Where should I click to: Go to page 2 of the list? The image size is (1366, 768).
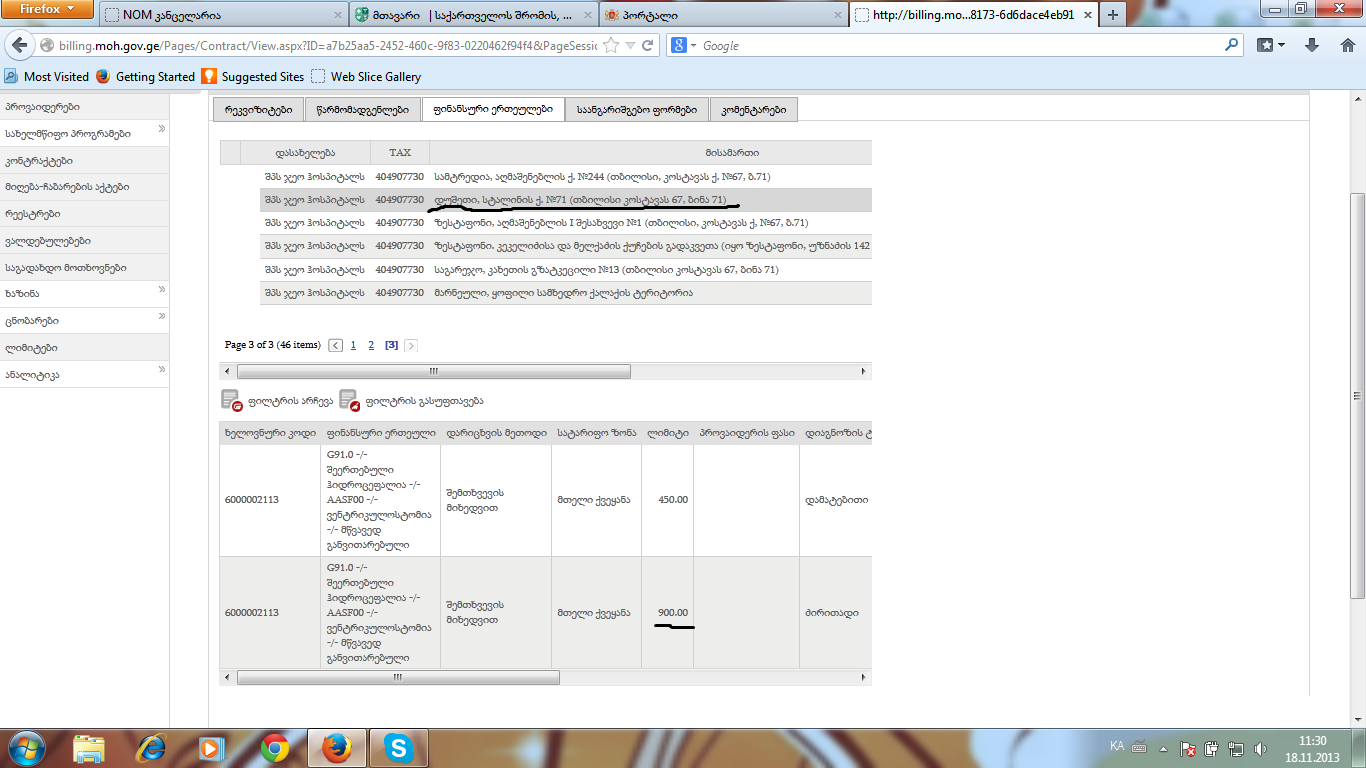[371, 345]
